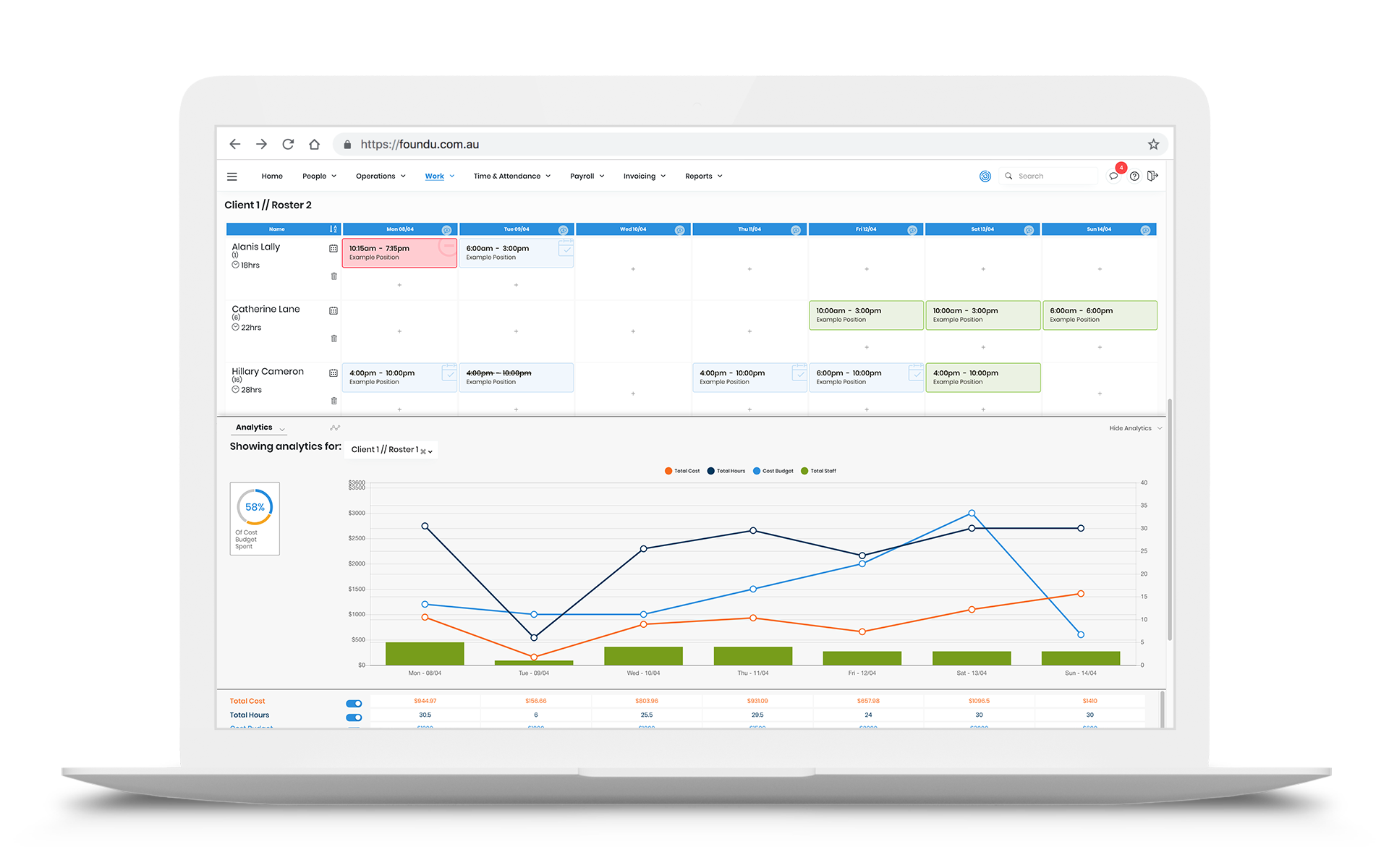Toggle the Total Cost switch

[x=354, y=704]
